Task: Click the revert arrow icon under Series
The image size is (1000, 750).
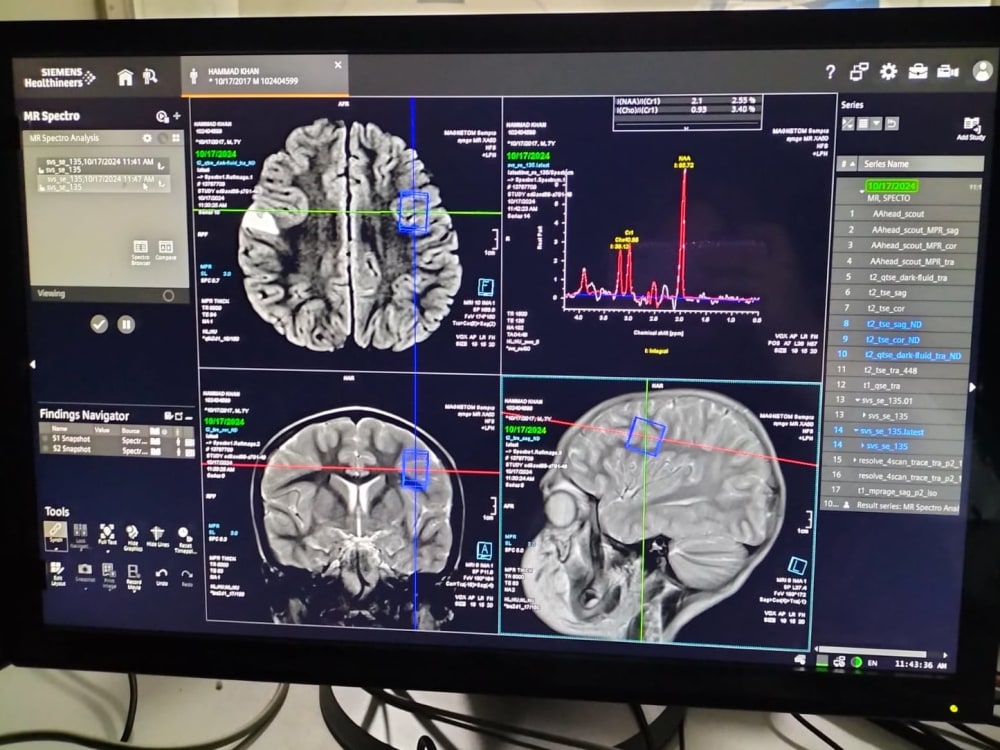Action: [x=892, y=124]
